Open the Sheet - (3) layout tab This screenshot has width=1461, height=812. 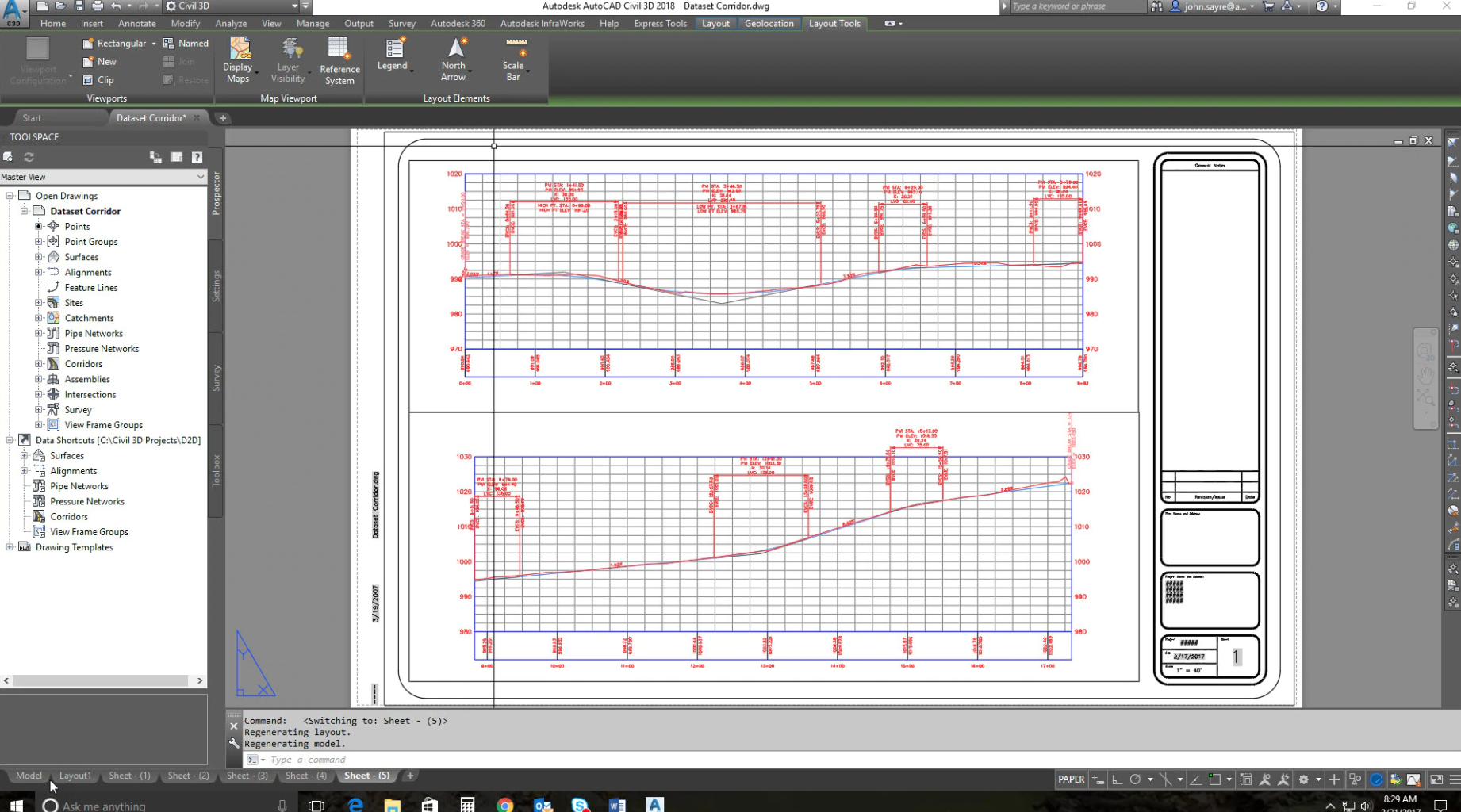tap(247, 776)
